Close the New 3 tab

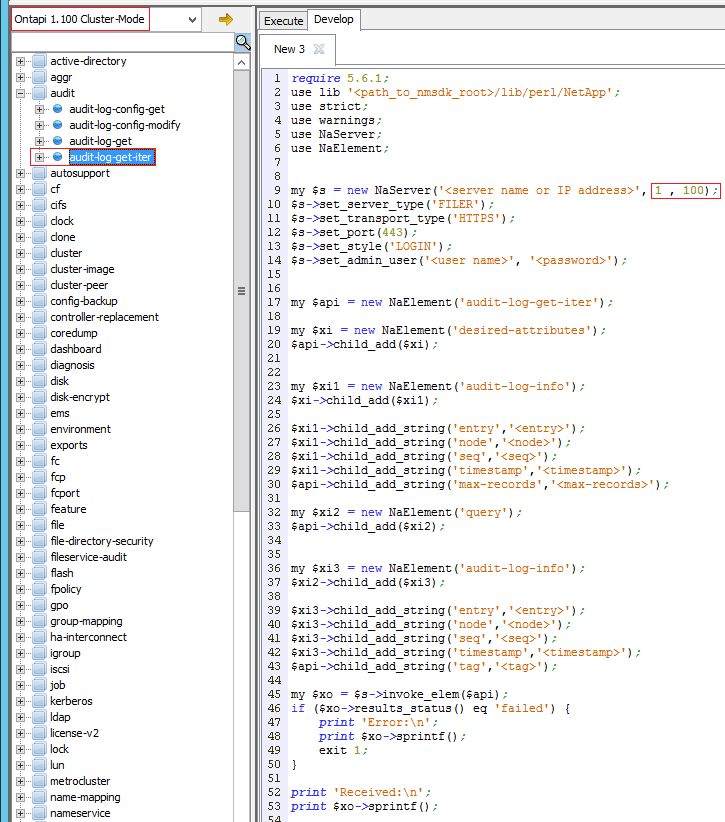pyautogui.click(x=319, y=49)
